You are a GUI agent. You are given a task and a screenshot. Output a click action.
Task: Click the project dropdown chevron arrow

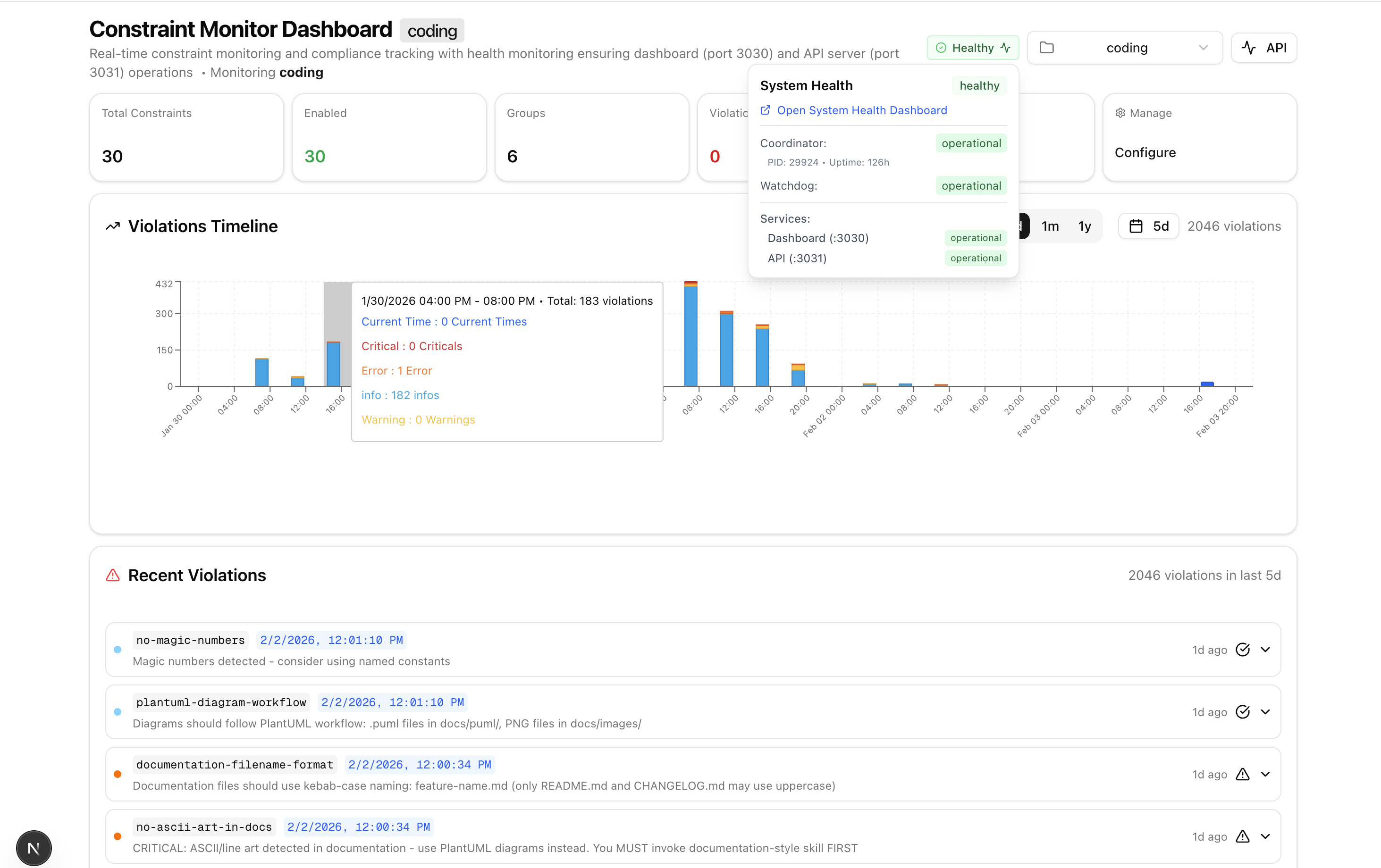pyautogui.click(x=1203, y=48)
